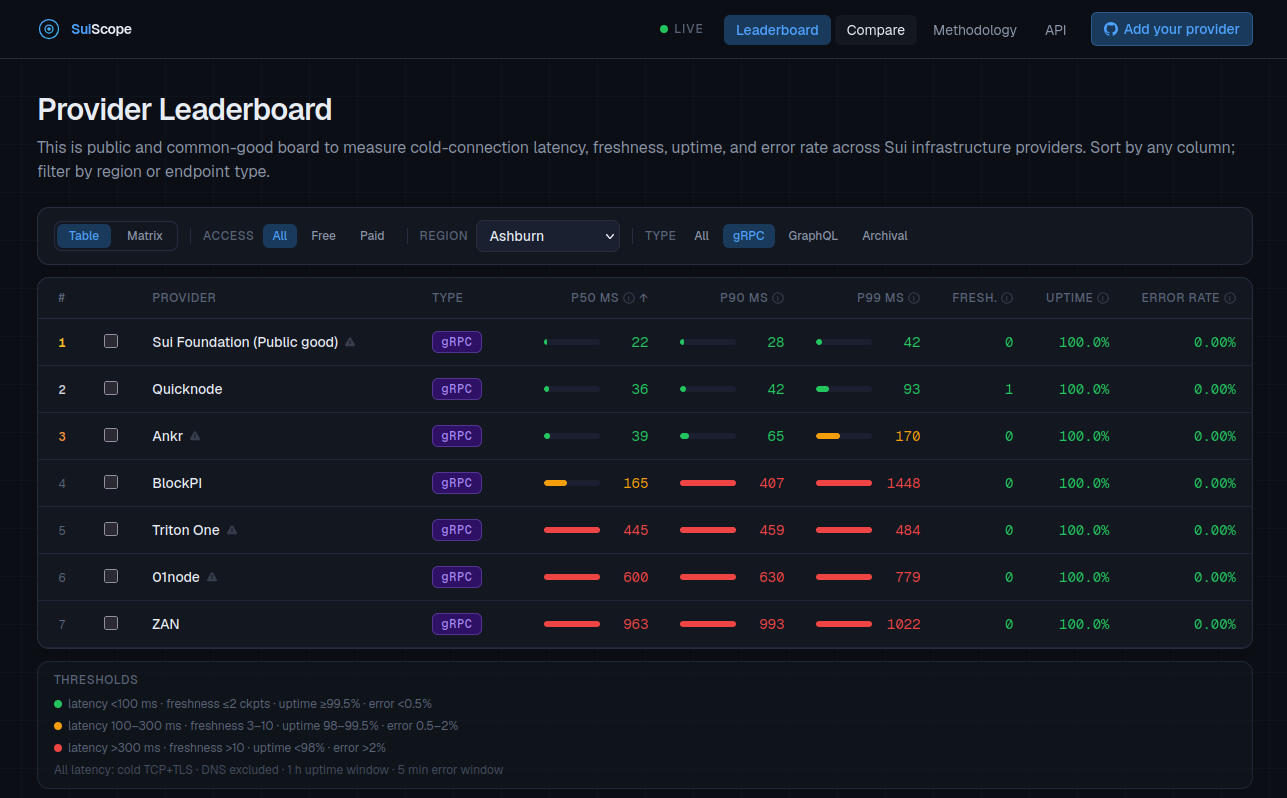Image resolution: width=1287 pixels, height=798 pixels.
Task: Click the ZAN provider name
Action: point(166,624)
